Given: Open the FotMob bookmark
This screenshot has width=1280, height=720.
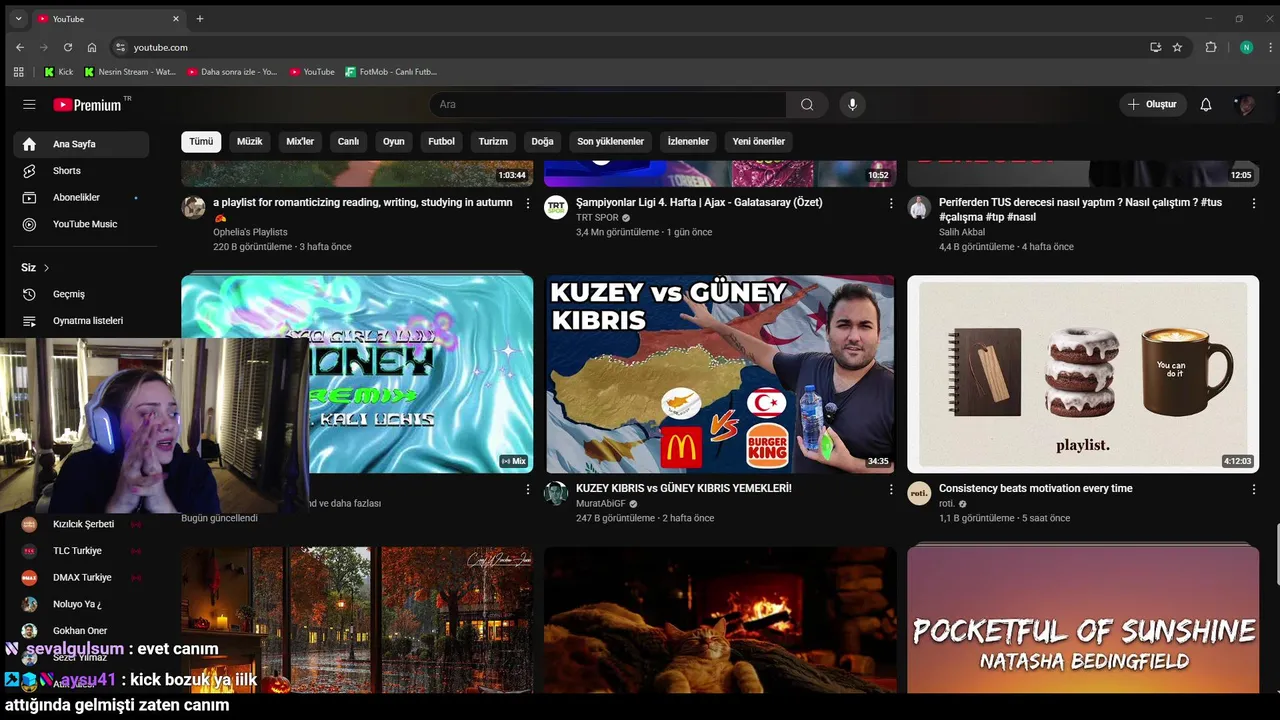Looking at the screenshot, I should click(391, 72).
